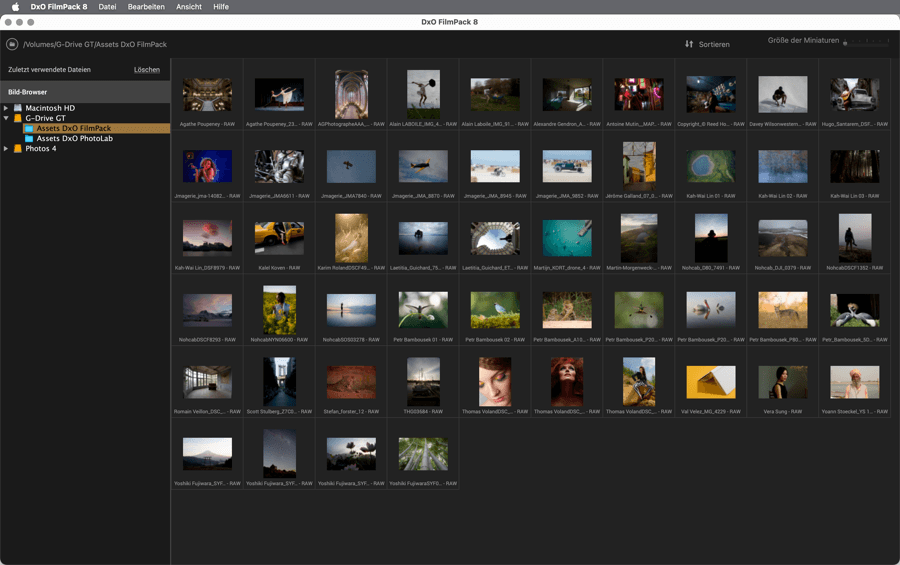The image size is (900, 565).
Task: Click Löschen to clear recent files
Action: click(147, 70)
